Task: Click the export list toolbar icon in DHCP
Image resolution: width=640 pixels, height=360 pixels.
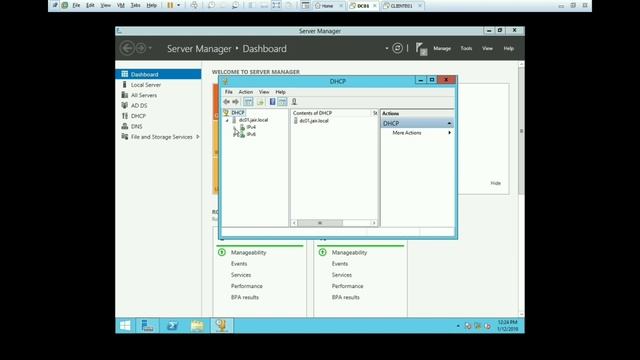Action: pyautogui.click(x=260, y=102)
